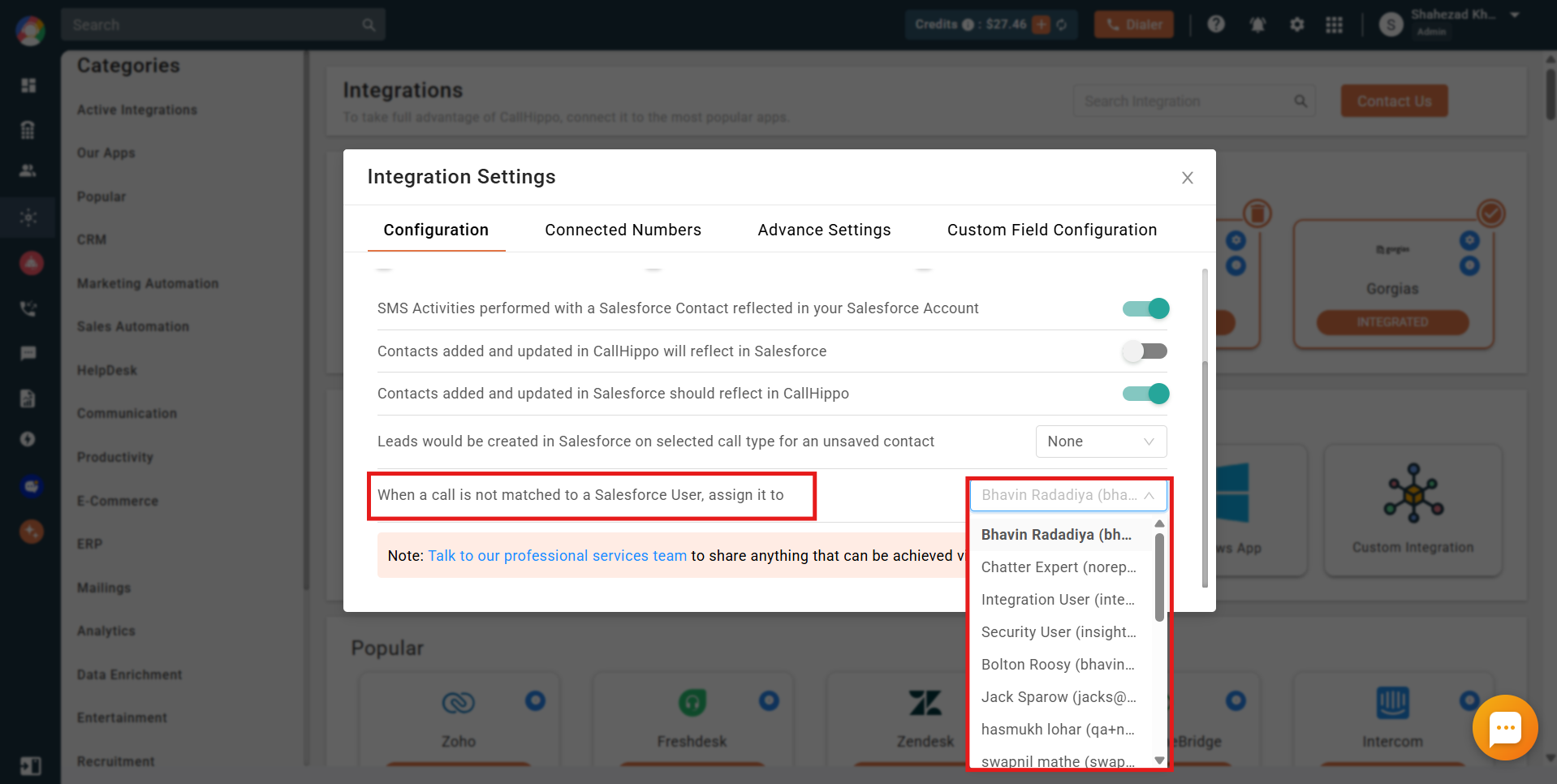This screenshot has height=784, width=1557.
Task: Open the users icon in sidebar
Action: (28, 170)
